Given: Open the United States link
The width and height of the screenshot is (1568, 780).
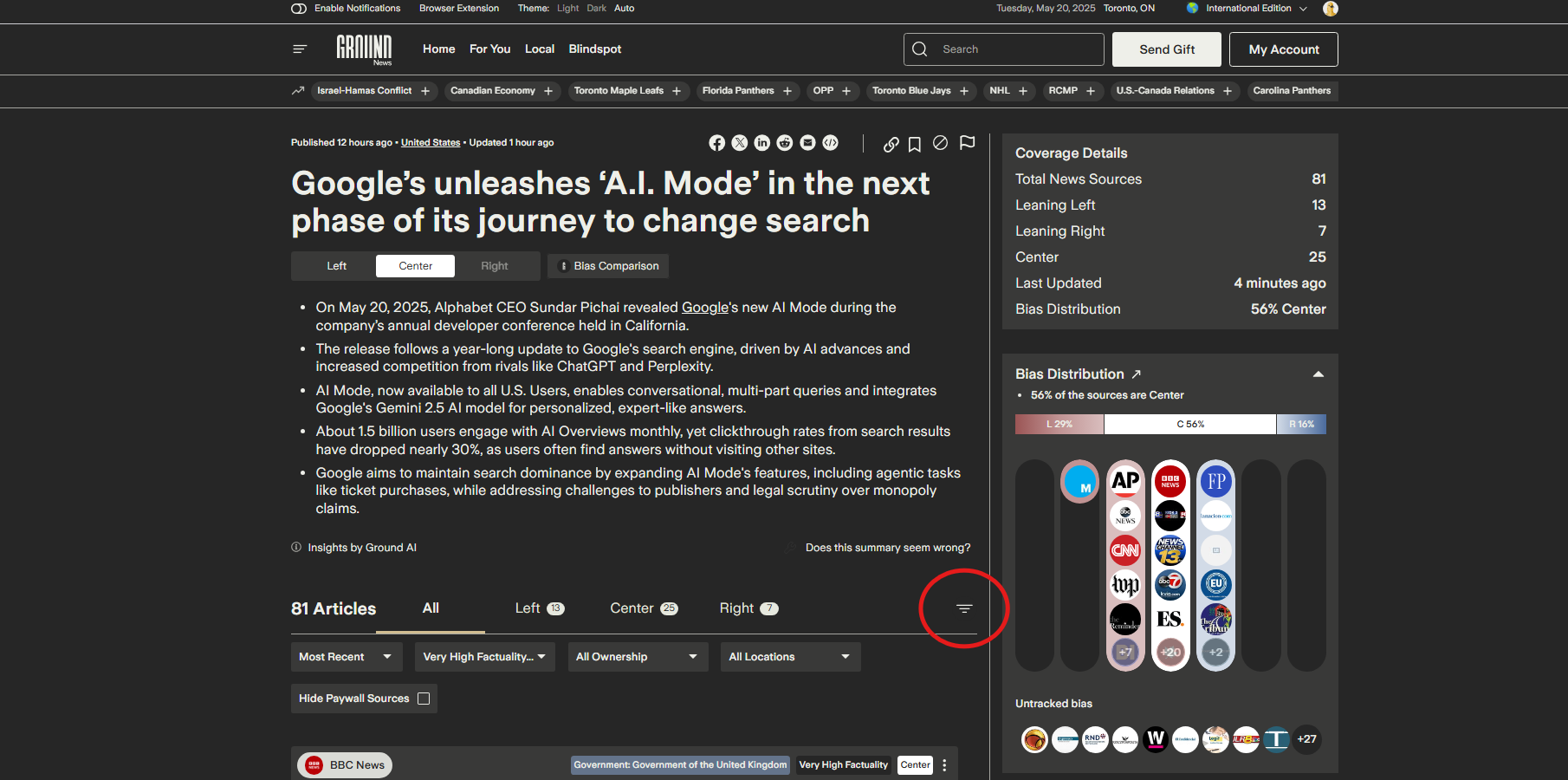Looking at the screenshot, I should point(431,143).
